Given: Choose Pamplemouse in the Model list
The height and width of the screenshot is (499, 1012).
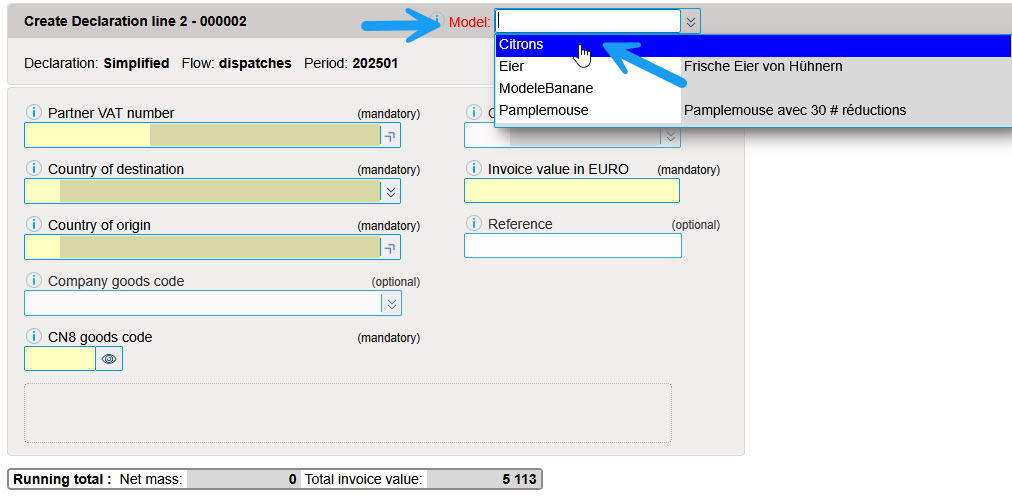Looking at the screenshot, I should pyautogui.click(x=544, y=110).
